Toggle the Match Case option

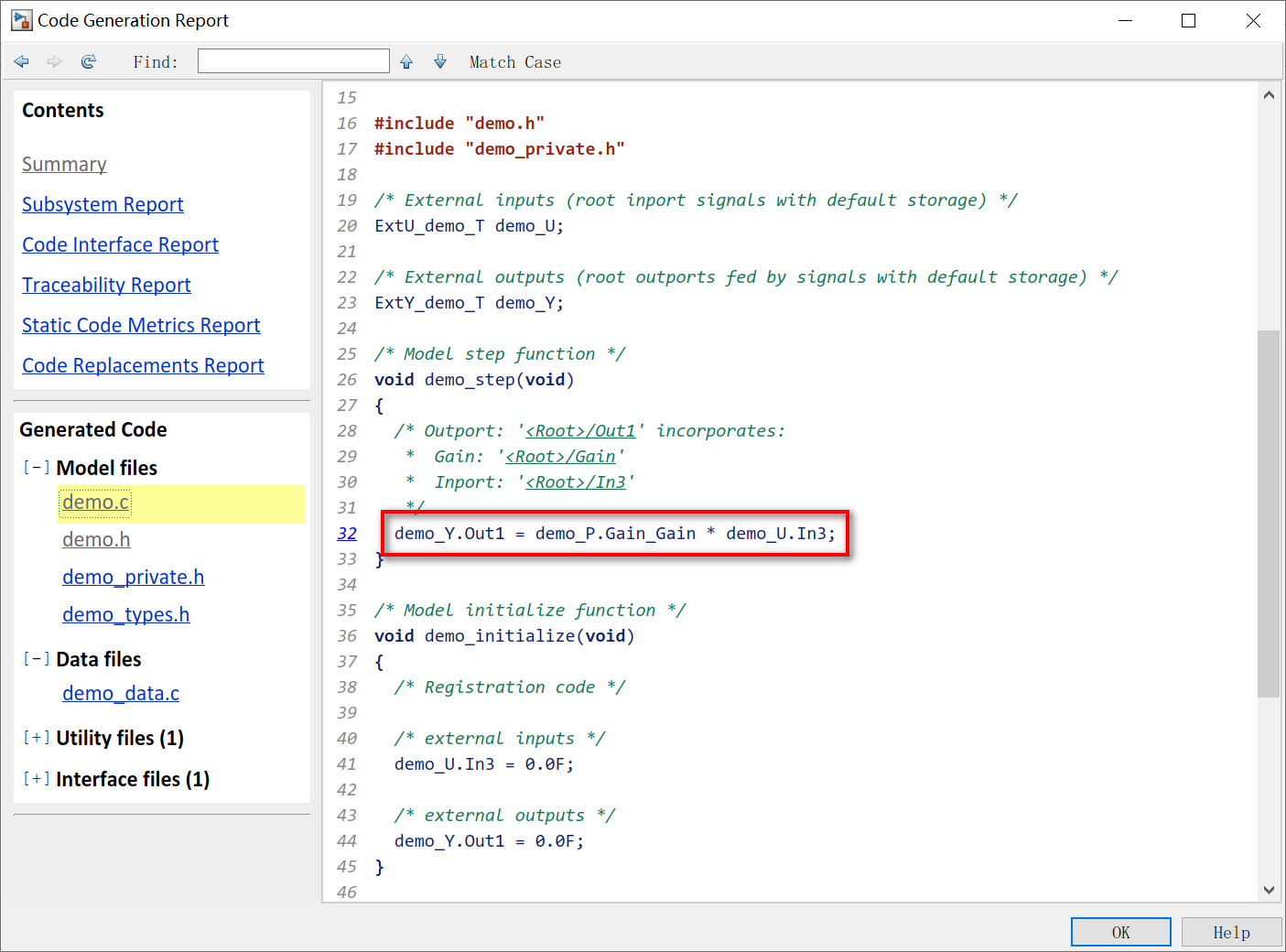click(x=515, y=62)
